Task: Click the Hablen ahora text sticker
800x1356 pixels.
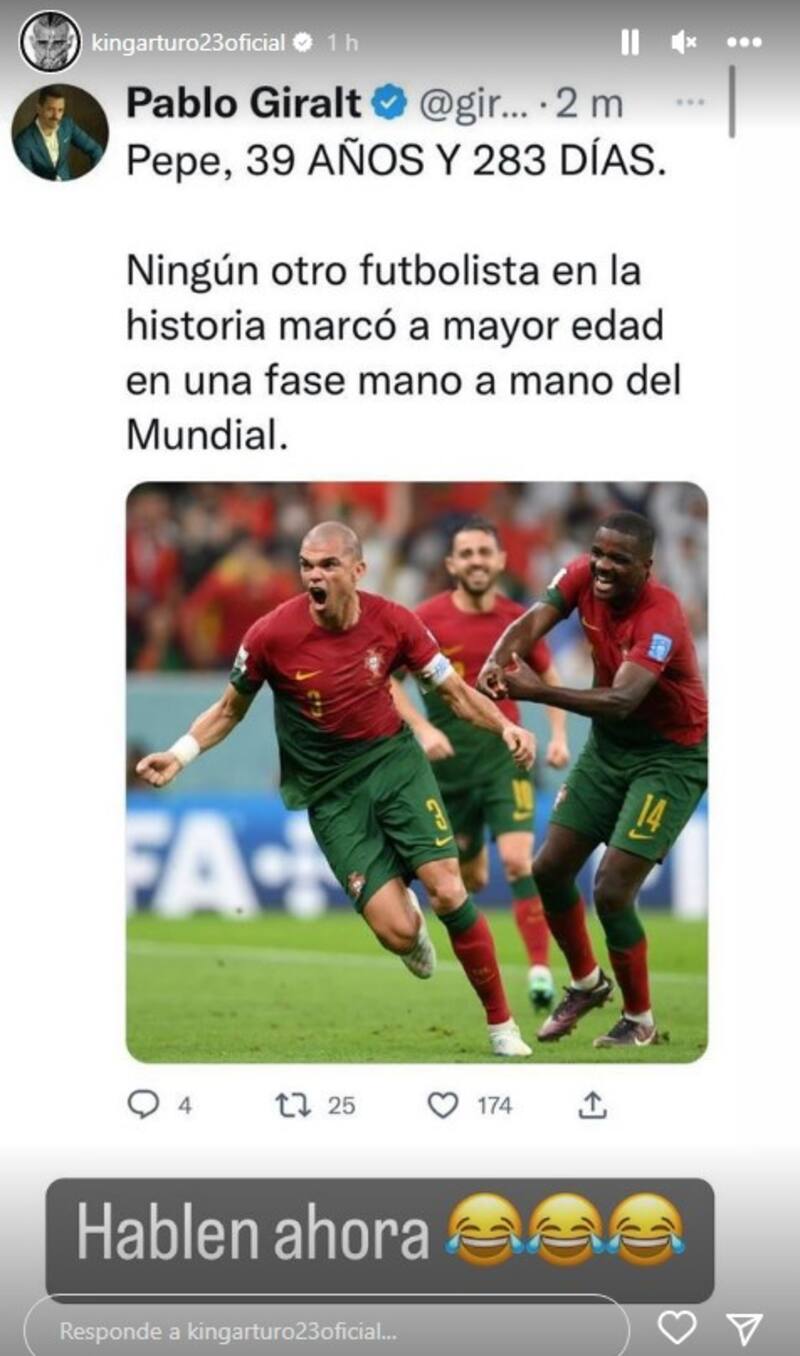Action: [380, 1235]
